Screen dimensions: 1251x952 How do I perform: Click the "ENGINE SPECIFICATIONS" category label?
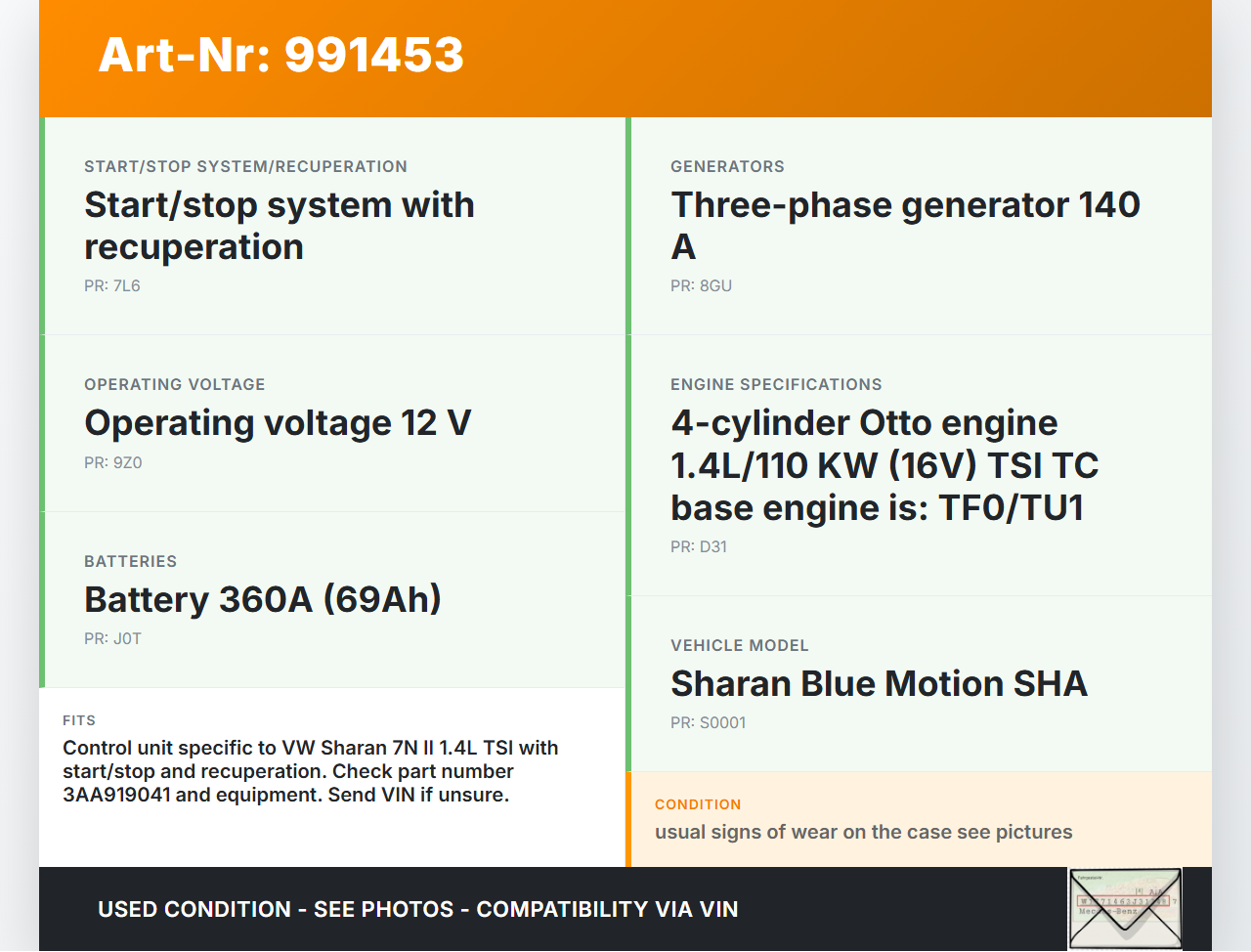[x=776, y=384]
